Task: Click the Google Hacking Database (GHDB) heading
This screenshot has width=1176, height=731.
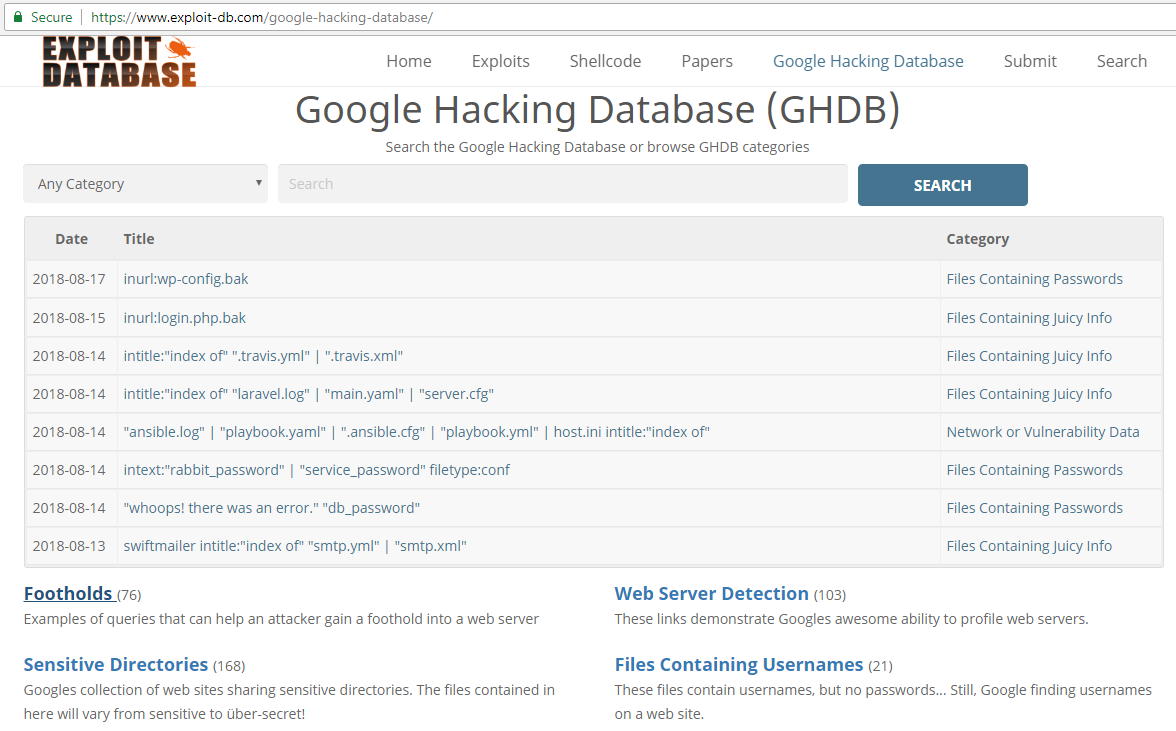Action: [x=597, y=110]
